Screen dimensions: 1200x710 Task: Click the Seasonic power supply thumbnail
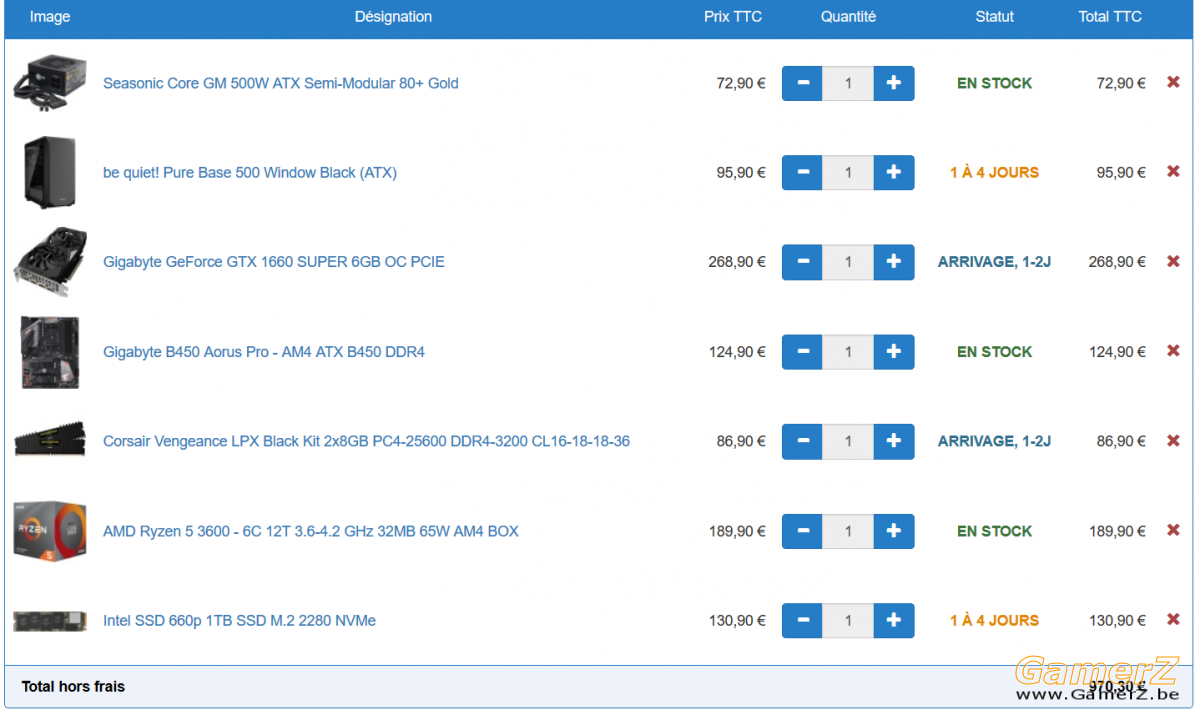50,83
